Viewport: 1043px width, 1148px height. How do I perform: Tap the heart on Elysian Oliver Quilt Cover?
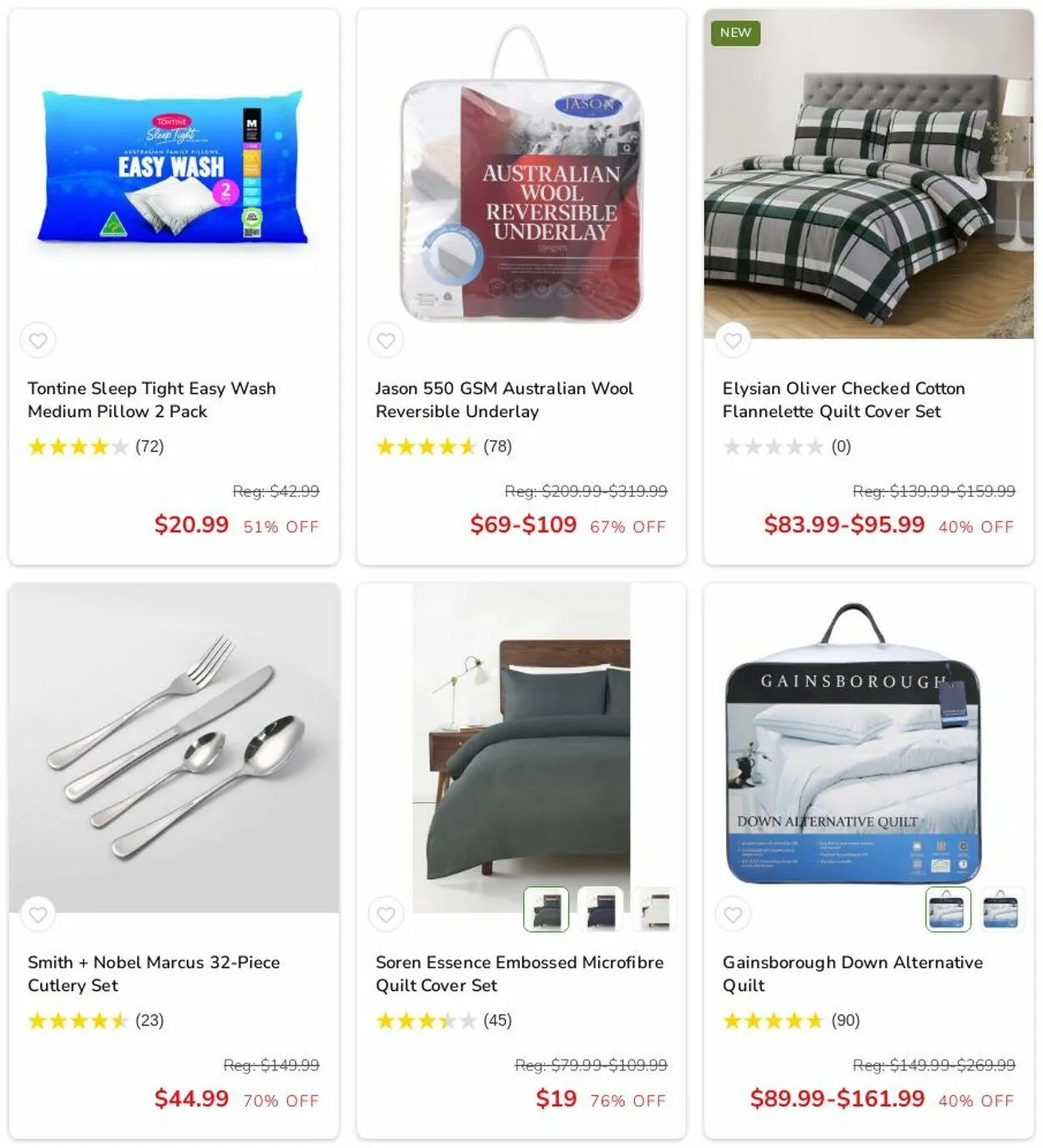733,340
